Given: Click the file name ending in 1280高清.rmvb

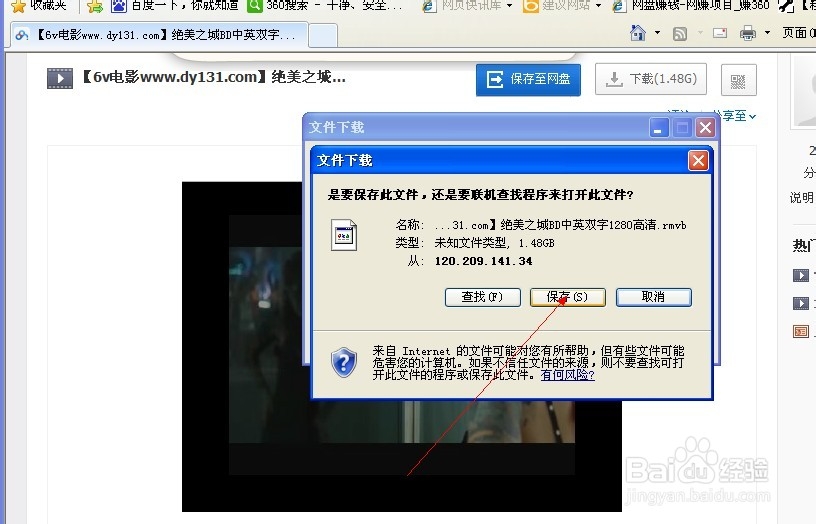Looking at the screenshot, I should point(560,225).
